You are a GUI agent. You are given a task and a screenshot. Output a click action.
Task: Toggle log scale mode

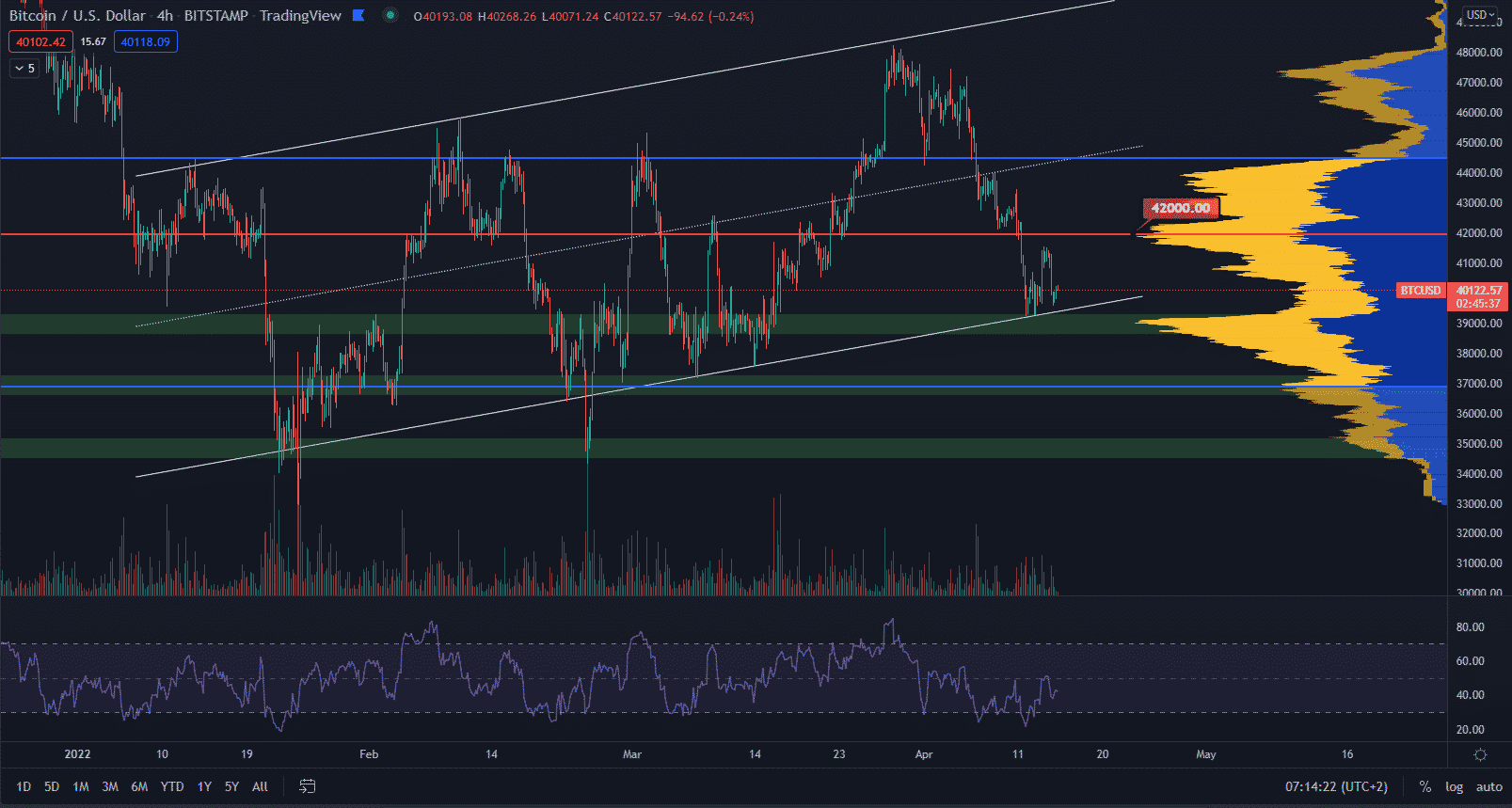pyautogui.click(x=1454, y=786)
